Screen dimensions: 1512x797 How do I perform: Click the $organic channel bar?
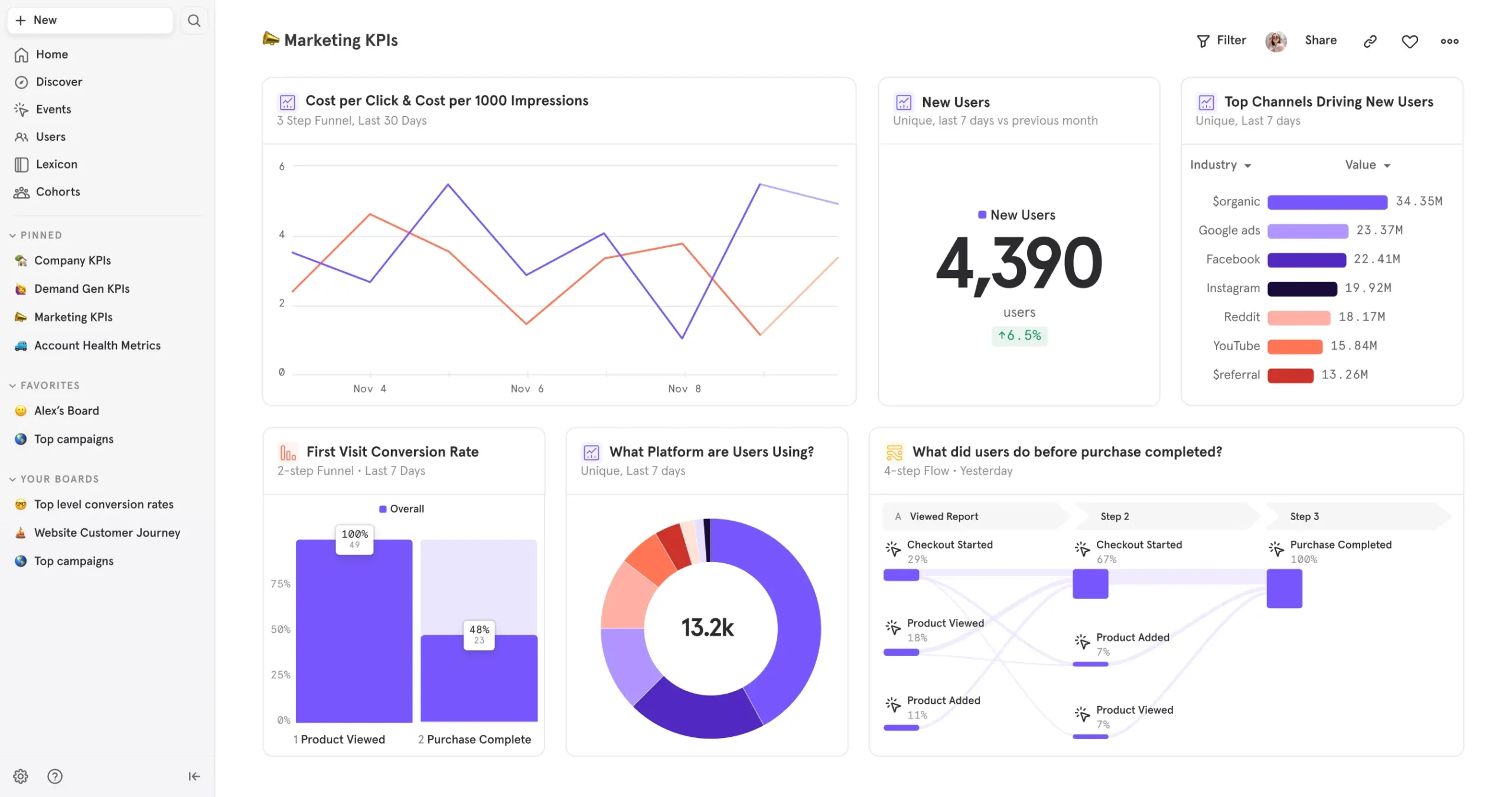click(x=1327, y=202)
